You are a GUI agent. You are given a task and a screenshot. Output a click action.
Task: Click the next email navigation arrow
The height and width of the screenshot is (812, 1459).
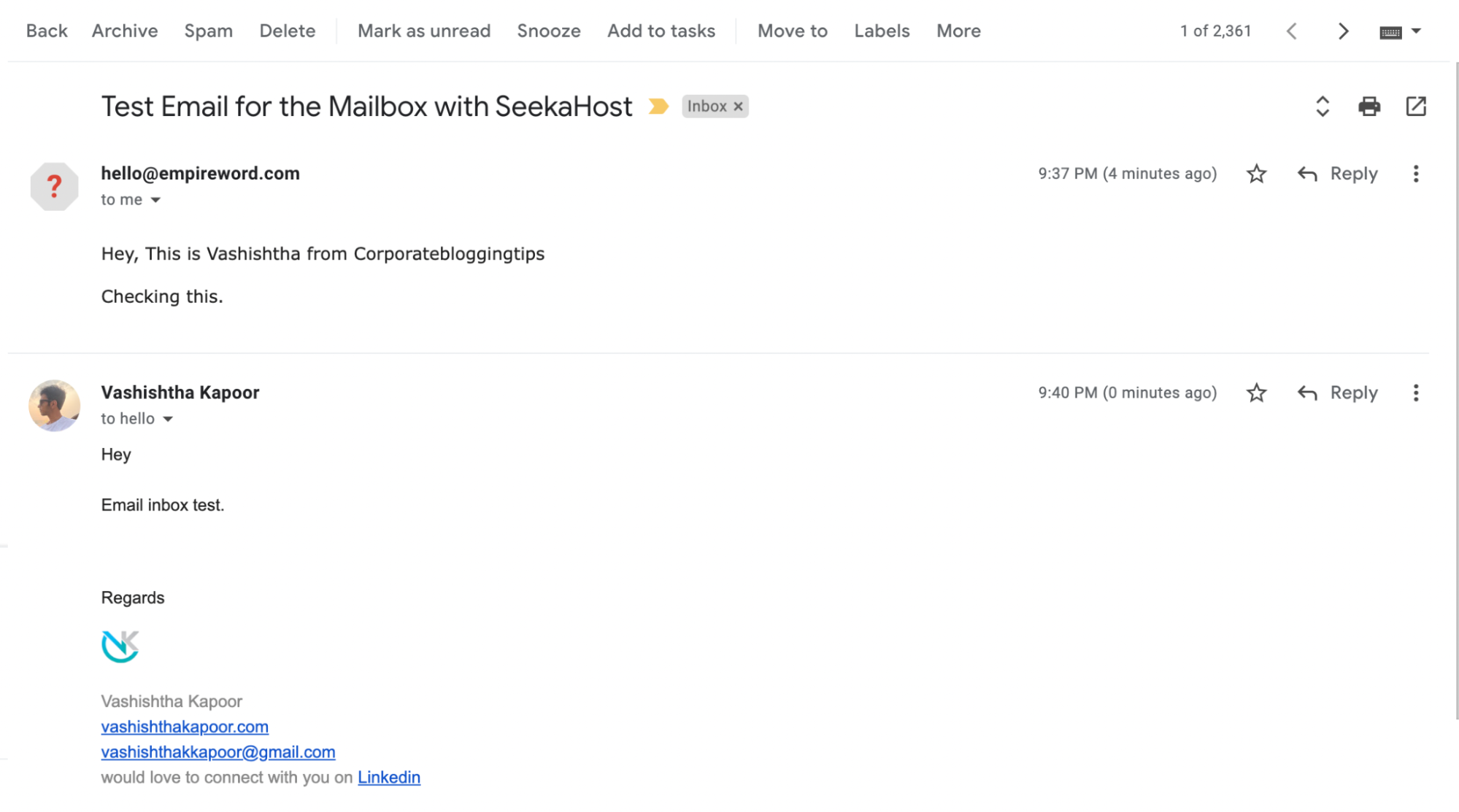1344,31
